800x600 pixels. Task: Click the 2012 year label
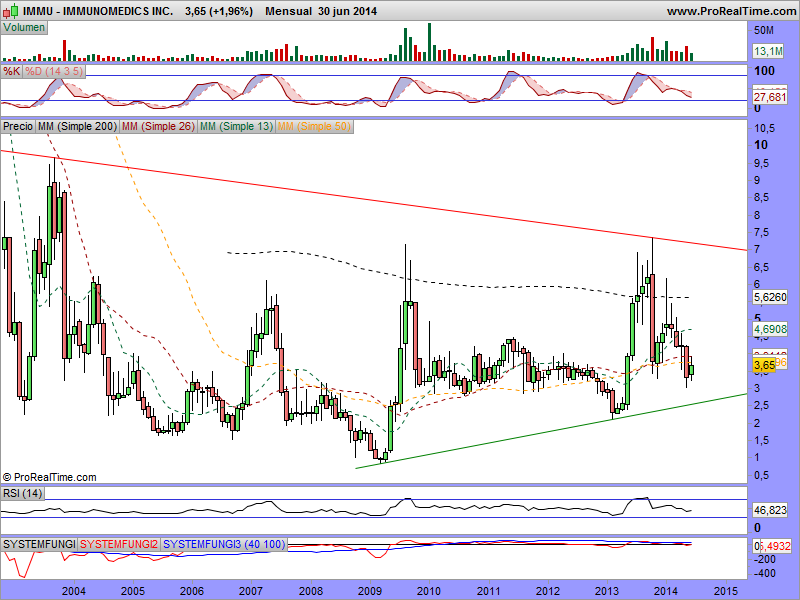548,591
